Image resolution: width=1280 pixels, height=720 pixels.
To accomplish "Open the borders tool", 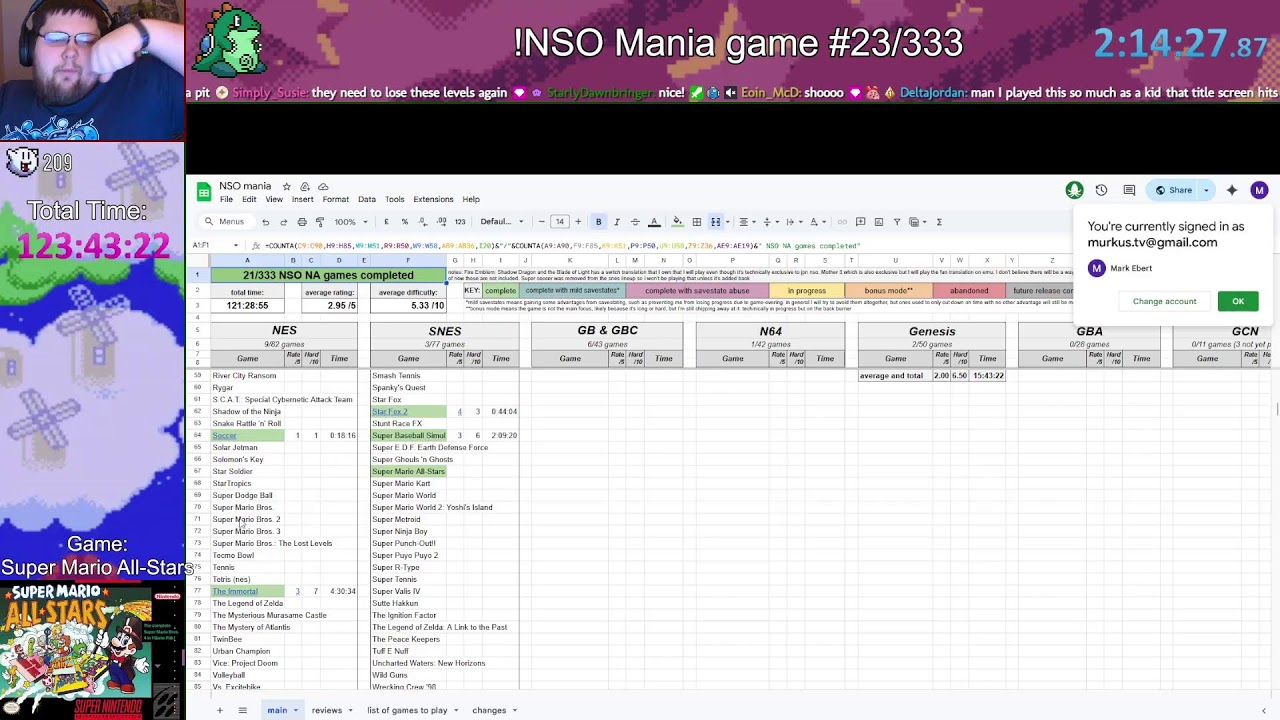I will pos(696,222).
